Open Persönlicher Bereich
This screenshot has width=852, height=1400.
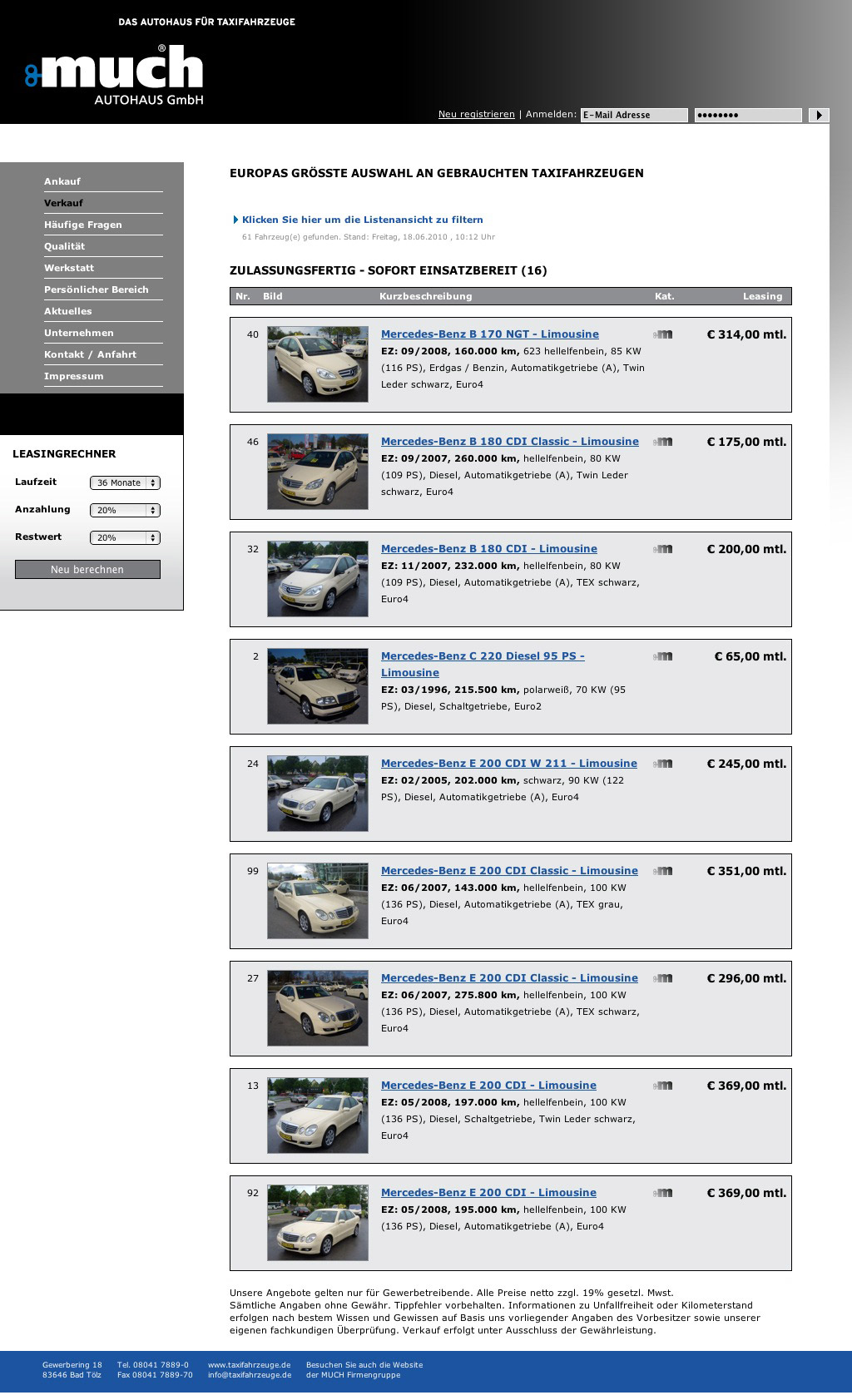point(97,289)
